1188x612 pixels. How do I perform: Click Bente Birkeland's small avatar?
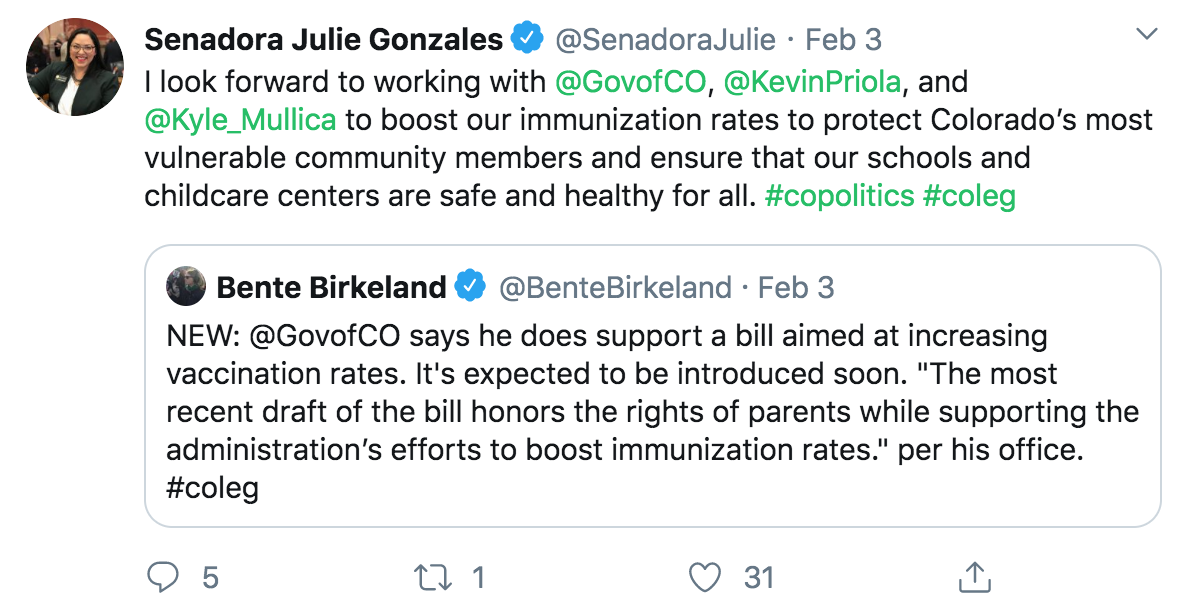click(x=186, y=288)
